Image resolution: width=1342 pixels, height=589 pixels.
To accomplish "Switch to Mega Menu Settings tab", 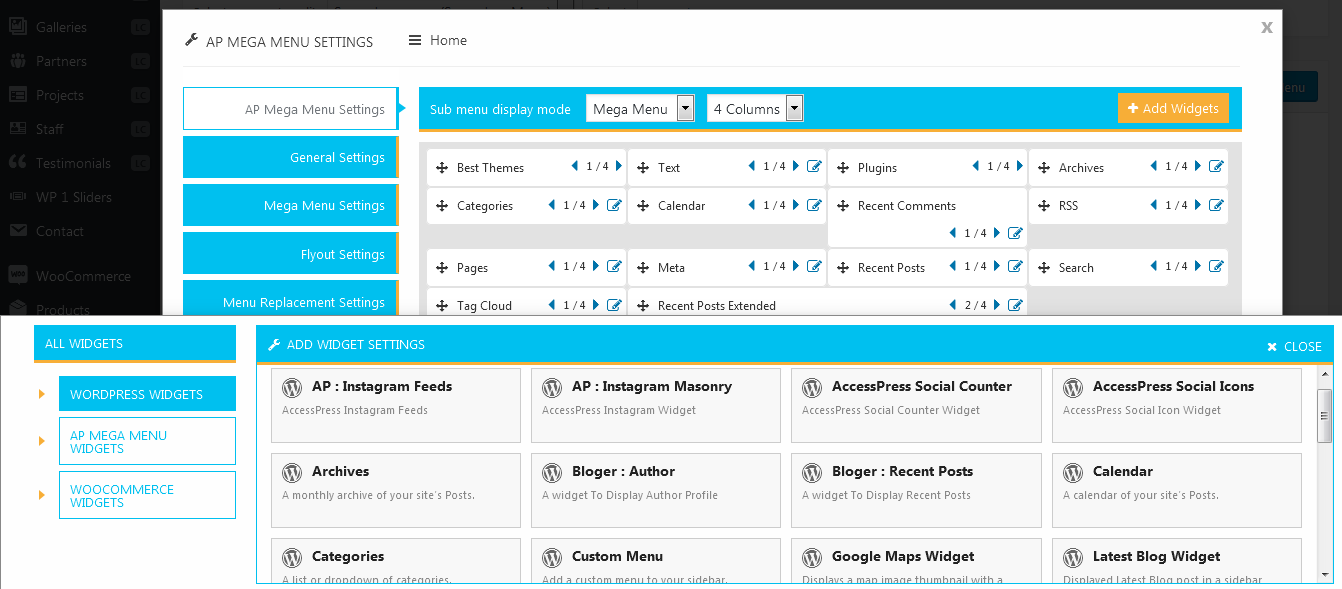I will (x=290, y=205).
